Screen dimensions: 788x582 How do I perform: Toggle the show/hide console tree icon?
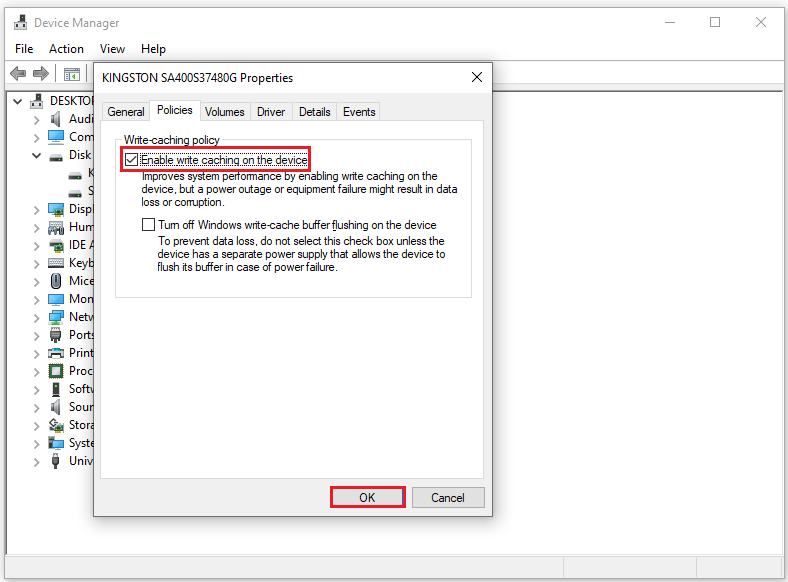[72, 74]
